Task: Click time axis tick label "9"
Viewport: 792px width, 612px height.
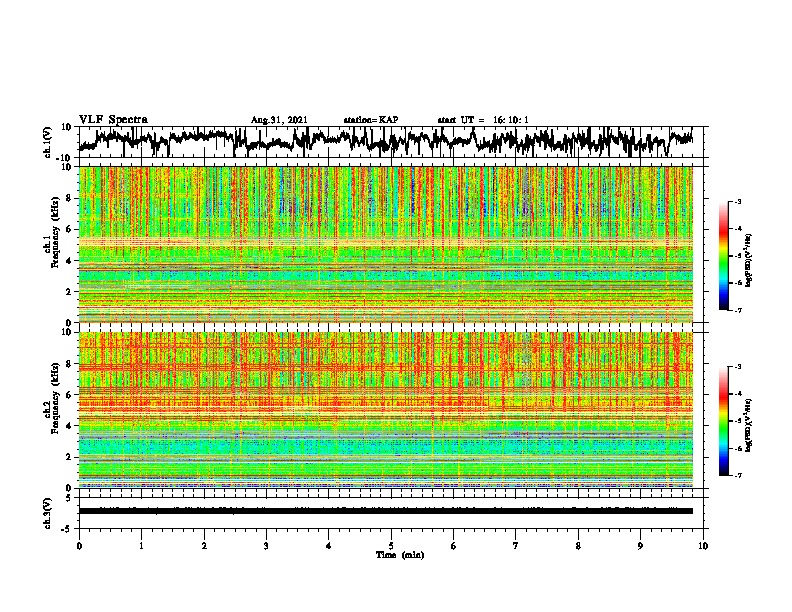Action: point(640,546)
